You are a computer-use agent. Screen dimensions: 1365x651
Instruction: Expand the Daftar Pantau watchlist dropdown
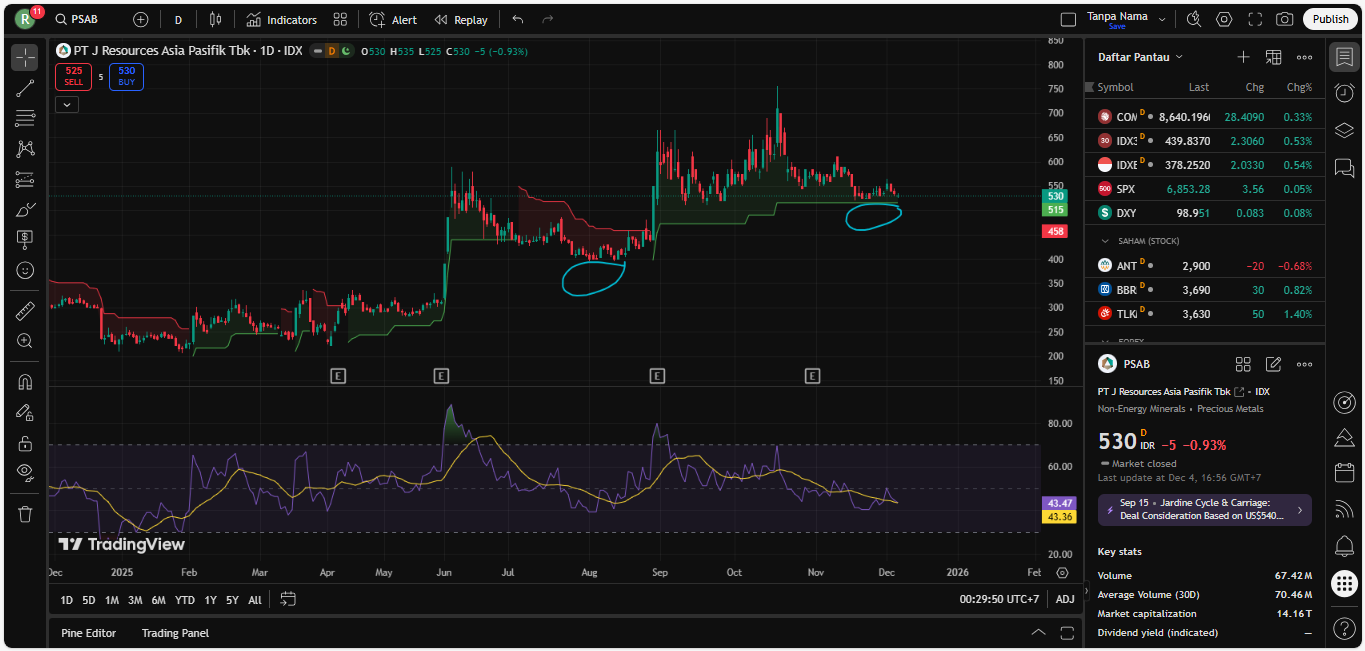pyautogui.click(x=1140, y=57)
